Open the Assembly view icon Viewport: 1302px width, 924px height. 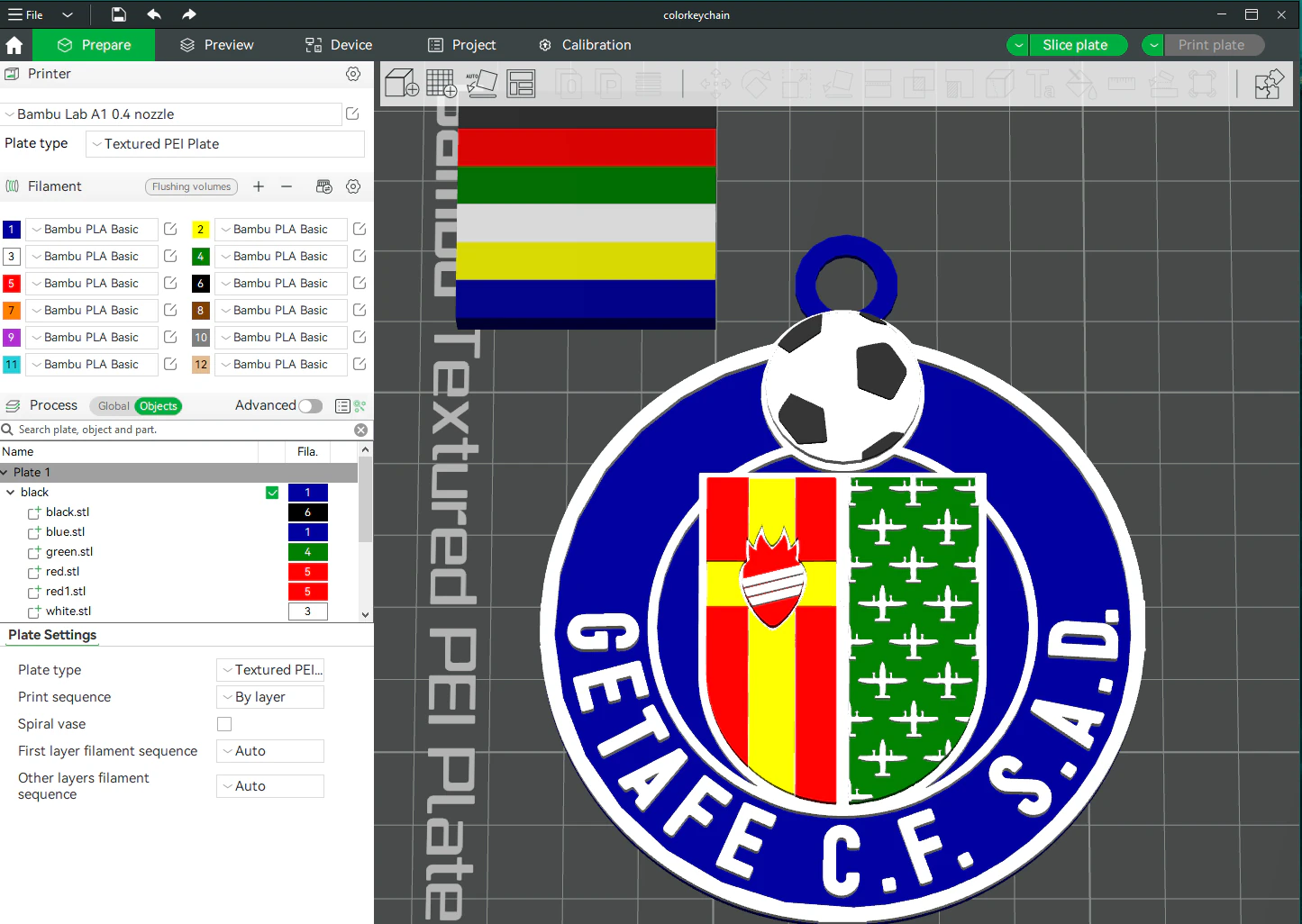click(1269, 84)
